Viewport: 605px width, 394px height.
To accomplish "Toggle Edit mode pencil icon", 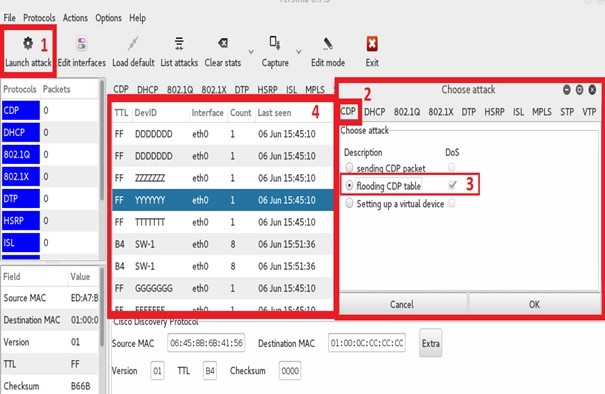I will [328, 44].
